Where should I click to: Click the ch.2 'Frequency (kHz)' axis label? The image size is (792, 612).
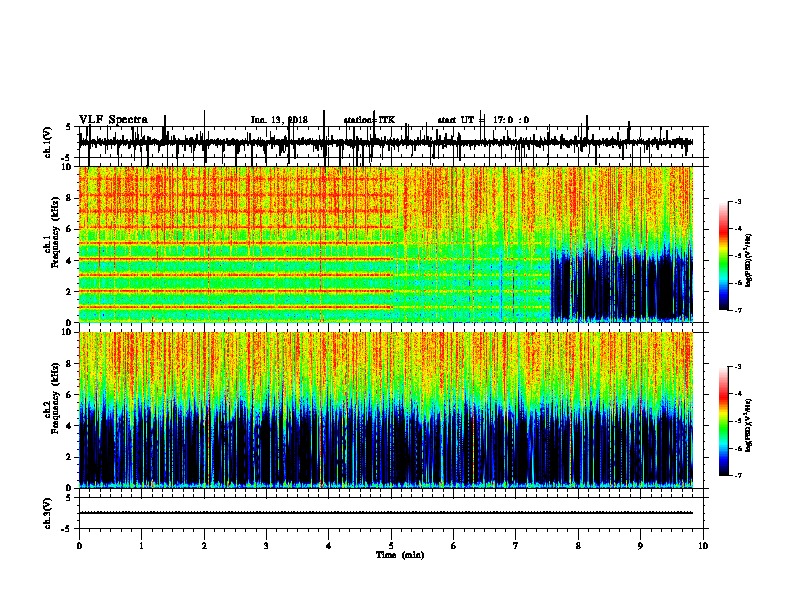55,398
